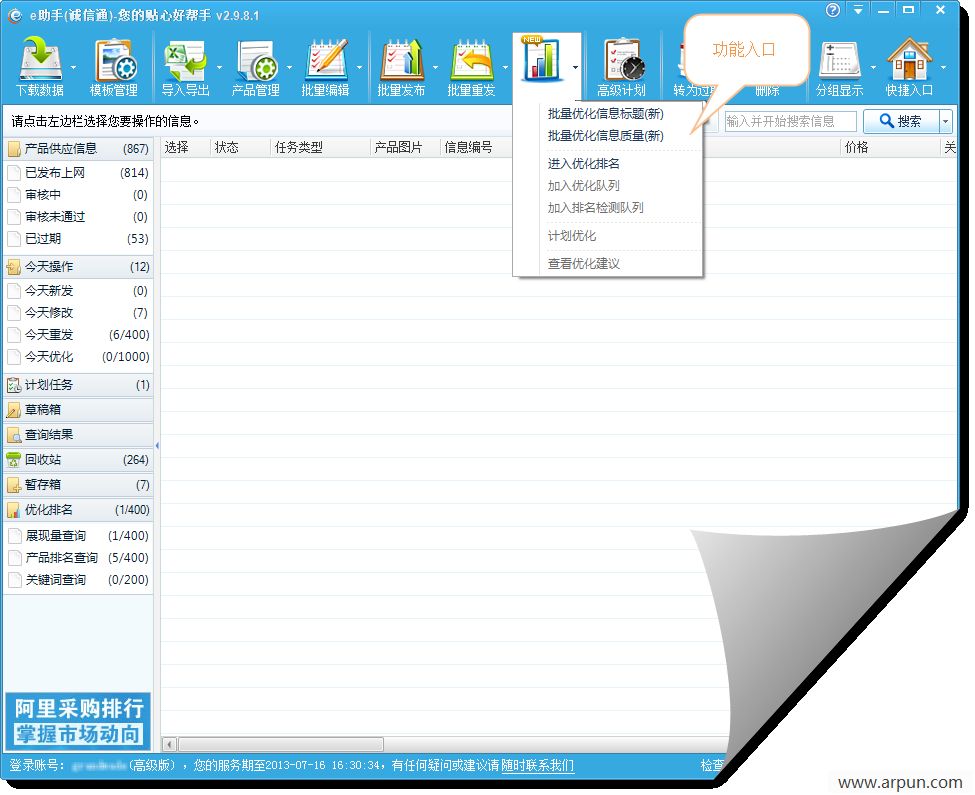This screenshot has width=975, height=795.
Task: Open title bar dropdown menu arrow
Action: [x=858, y=10]
